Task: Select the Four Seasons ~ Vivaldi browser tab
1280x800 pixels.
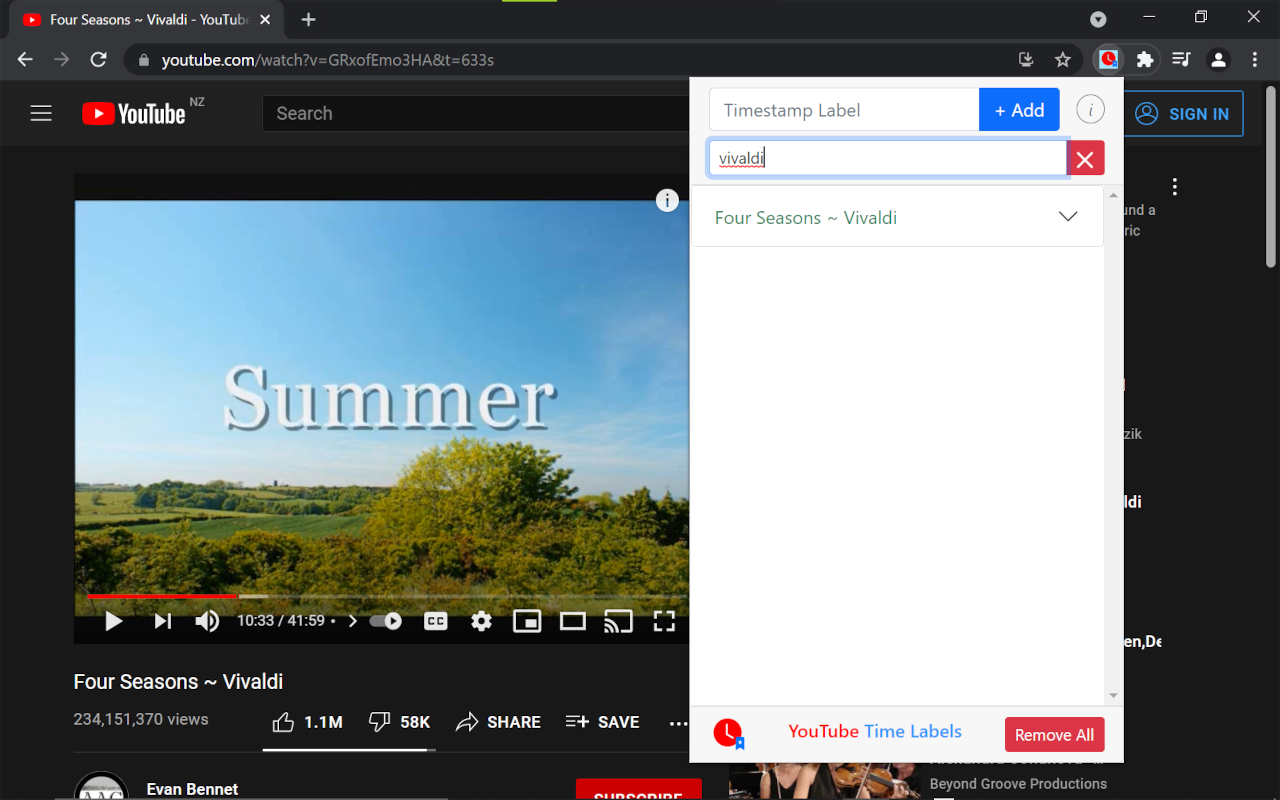Action: 146,20
